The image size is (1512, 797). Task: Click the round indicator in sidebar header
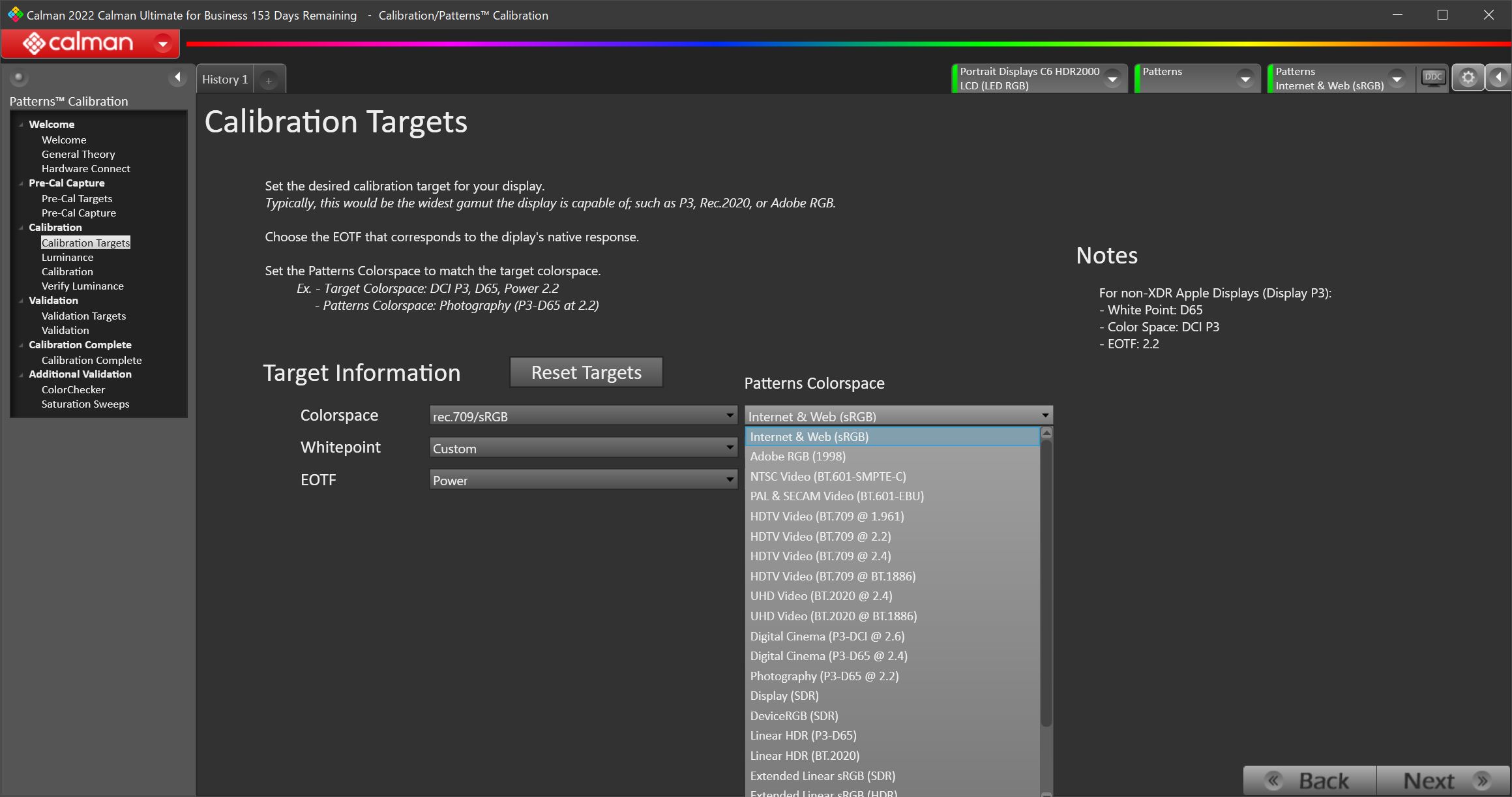tap(18, 78)
